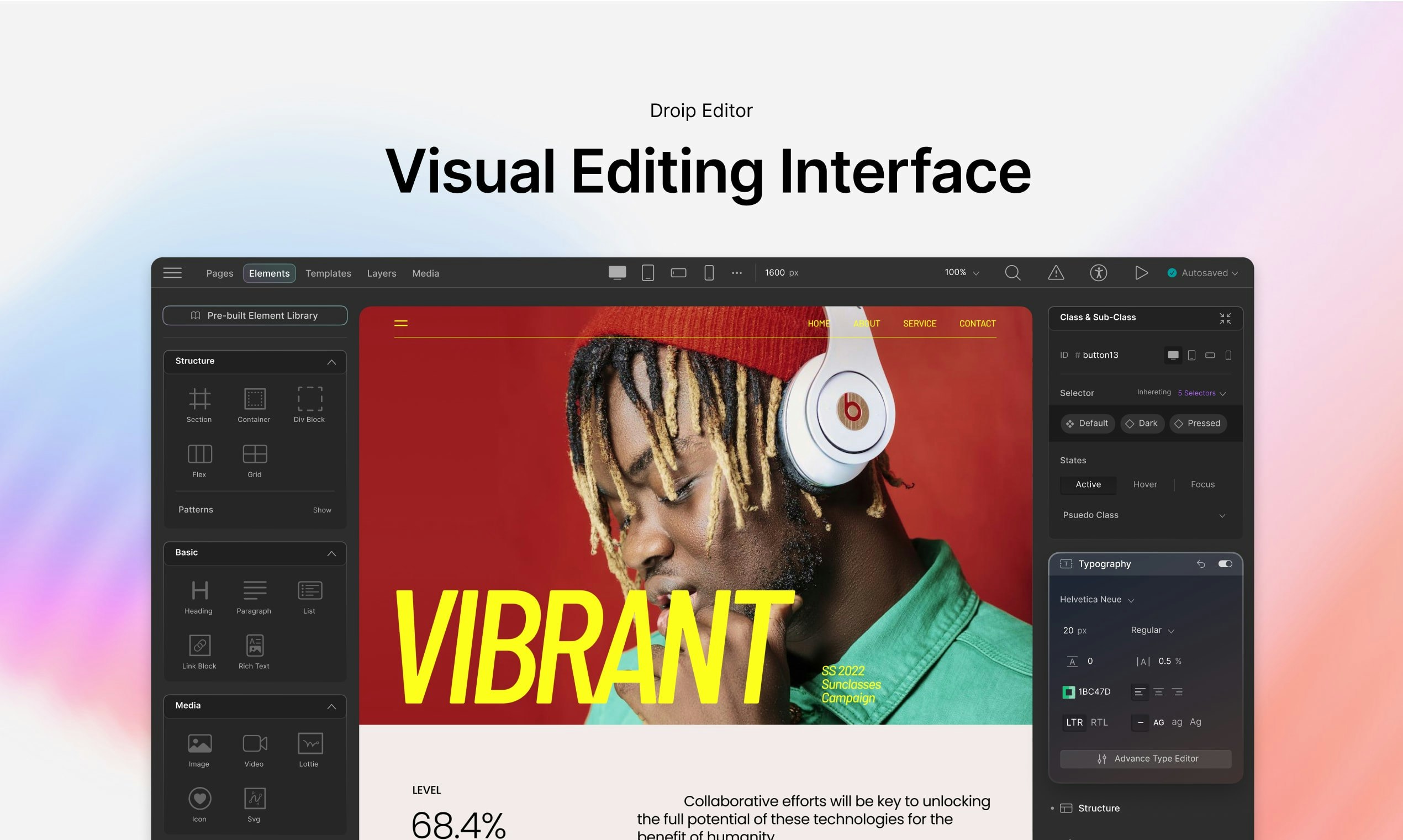Open the hamburger menu in the editor top bar

click(x=173, y=273)
